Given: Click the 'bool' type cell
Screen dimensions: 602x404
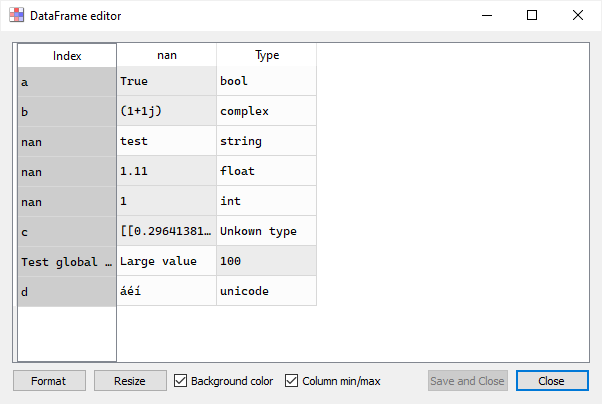Looking at the screenshot, I should point(267,81).
